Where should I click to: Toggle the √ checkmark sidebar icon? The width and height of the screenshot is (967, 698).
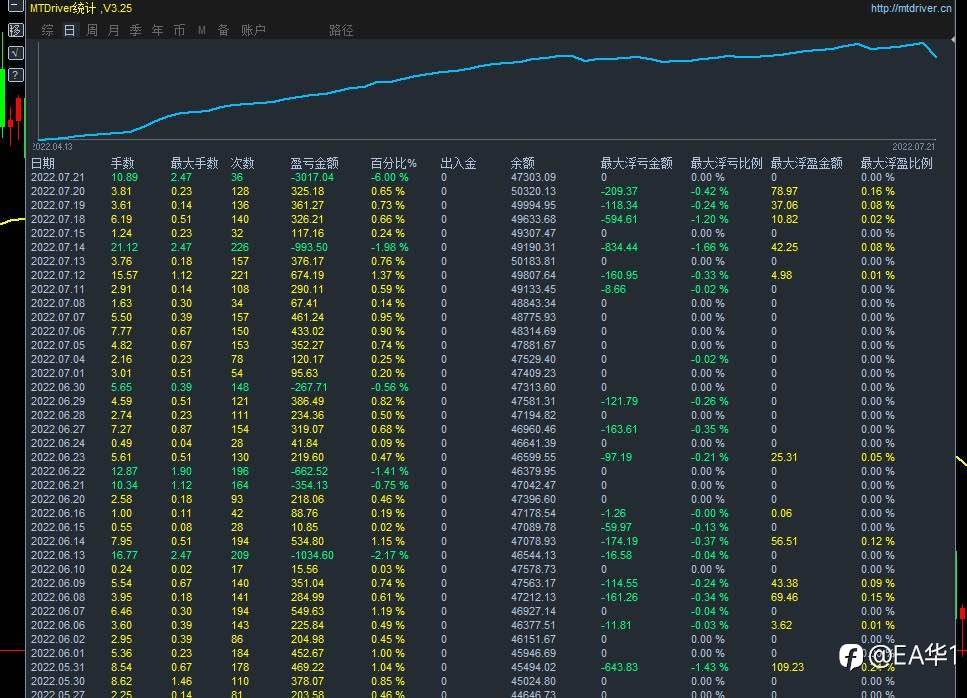16,52
